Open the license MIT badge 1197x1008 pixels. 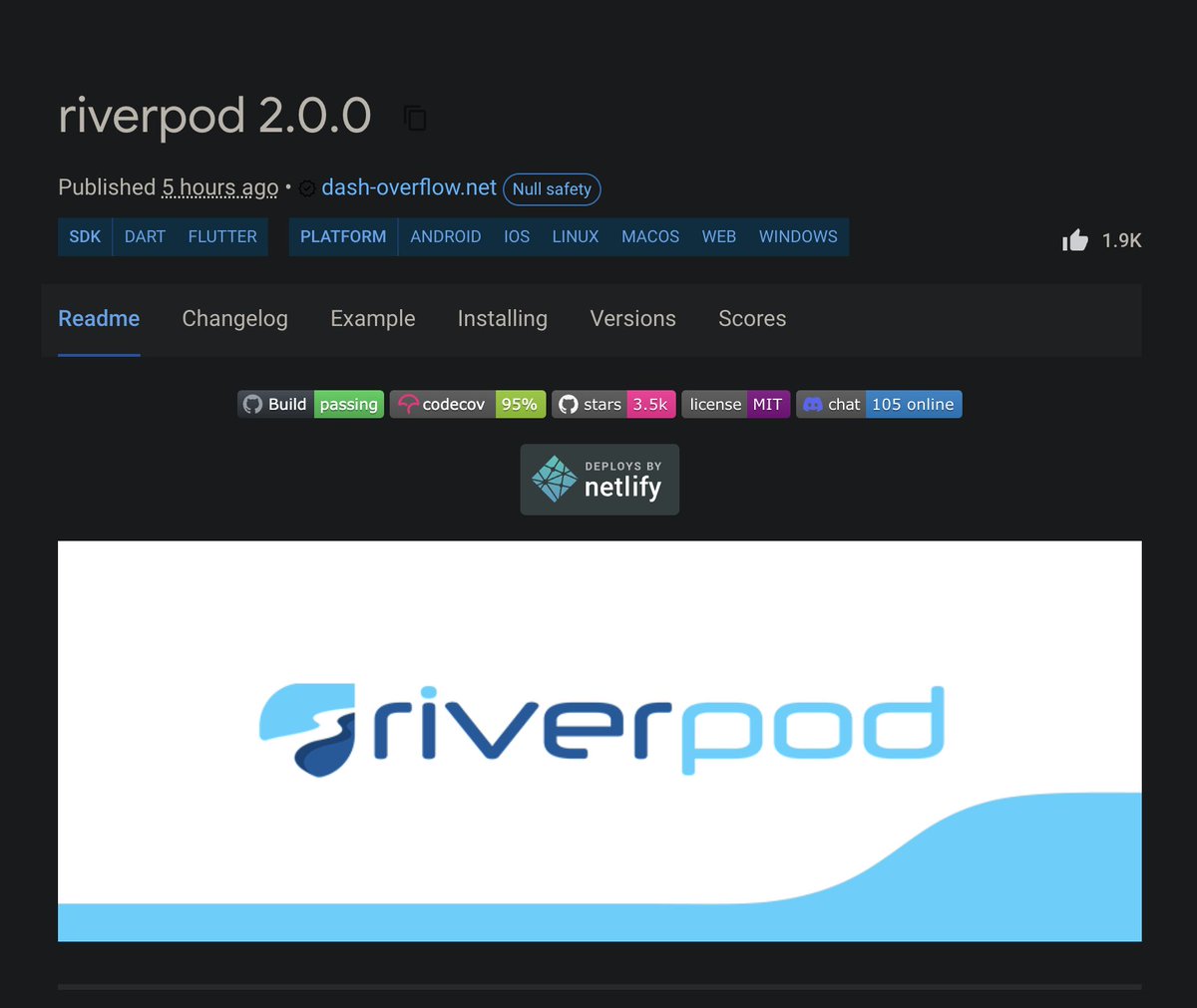(736, 404)
